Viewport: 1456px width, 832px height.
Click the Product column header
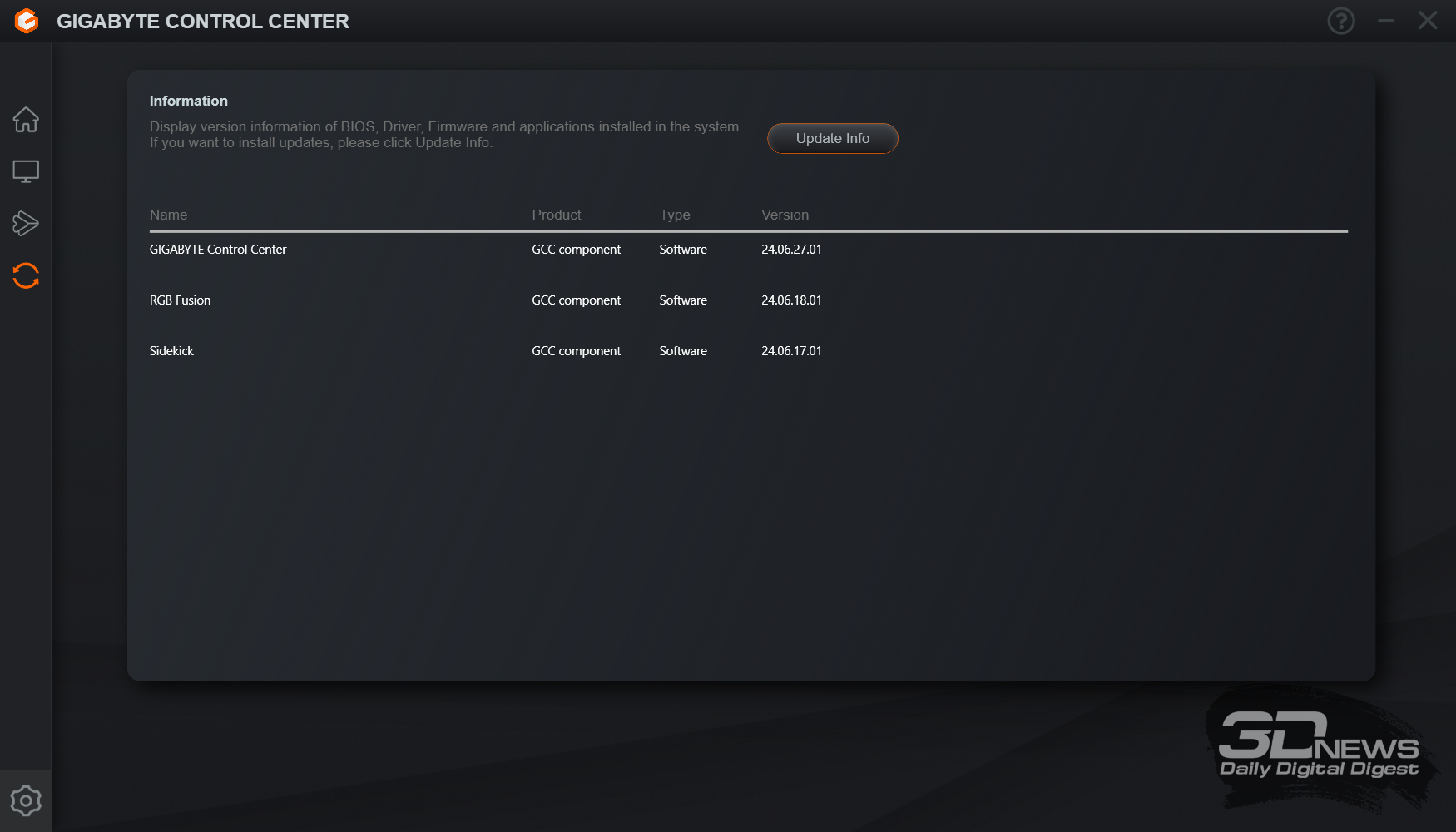coord(557,215)
